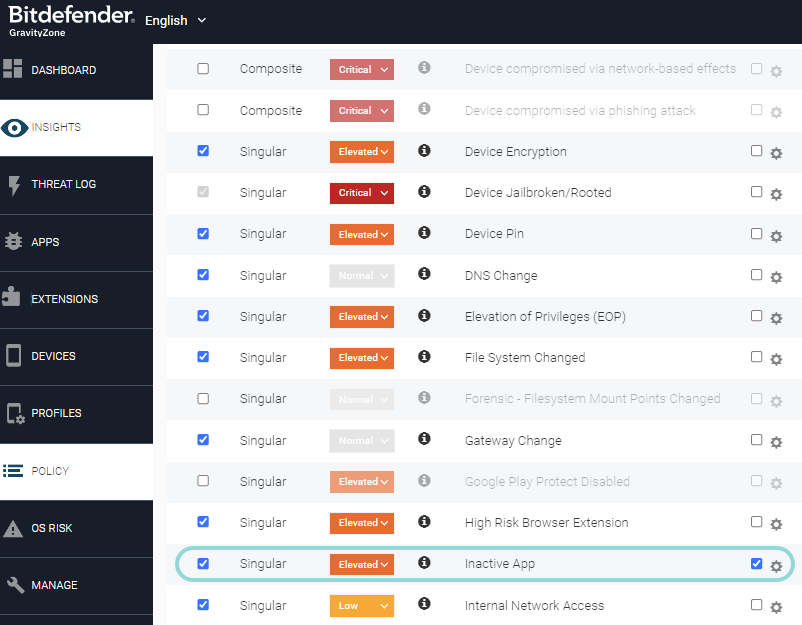Select the High Risk Browser Extension row
Screen dimensions: 802x625
click(x=546, y=522)
